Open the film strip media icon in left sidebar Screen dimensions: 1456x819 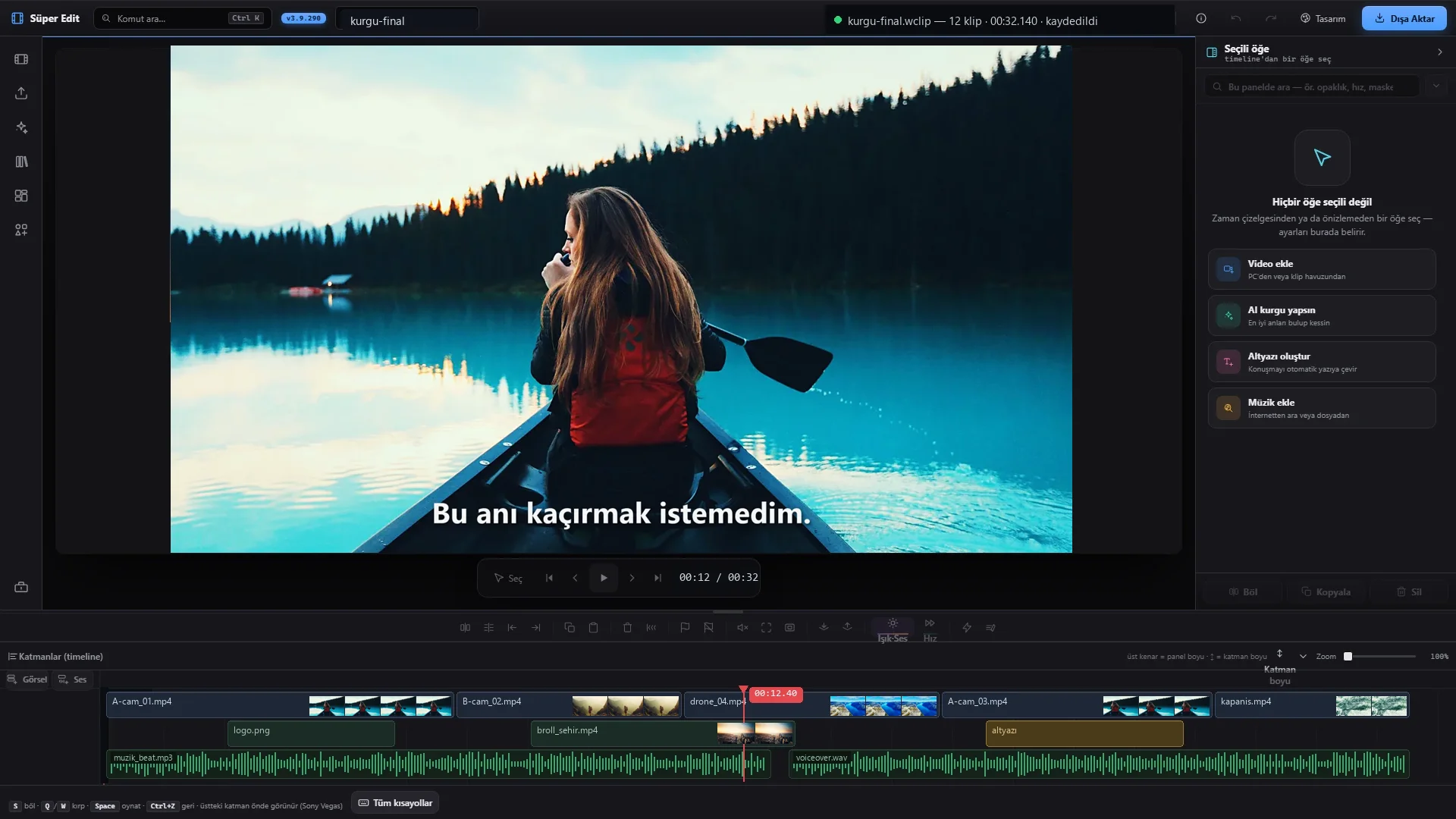pos(21,59)
